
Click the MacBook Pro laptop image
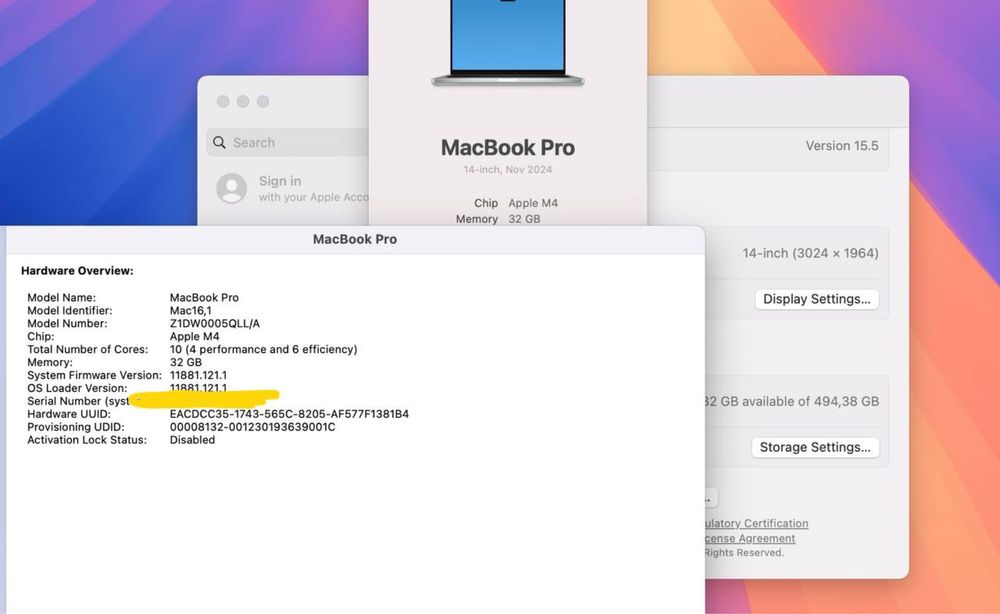(x=508, y=43)
